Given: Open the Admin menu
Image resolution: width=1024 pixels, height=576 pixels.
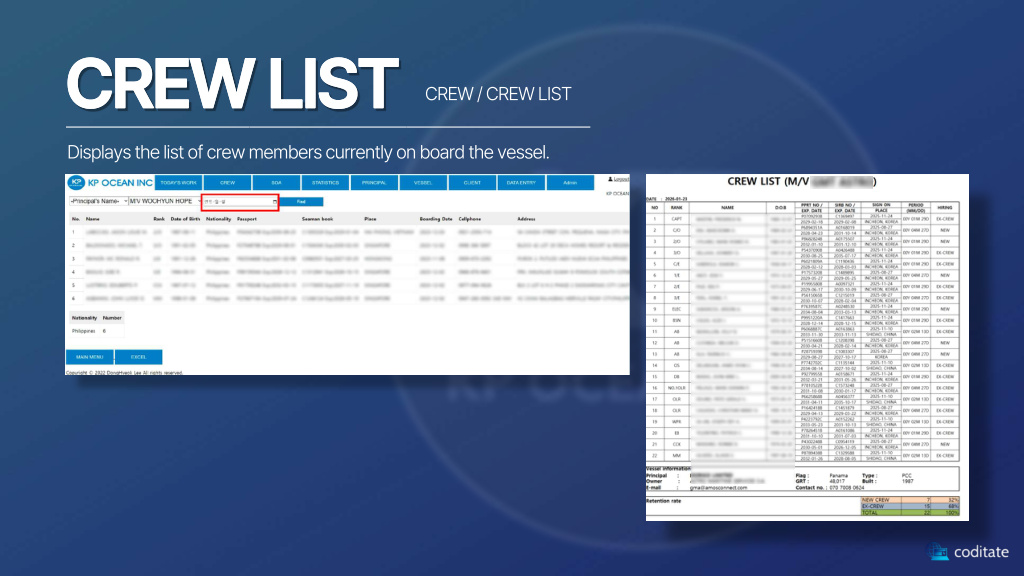Looking at the screenshot, I should click(x=570, y=183).
